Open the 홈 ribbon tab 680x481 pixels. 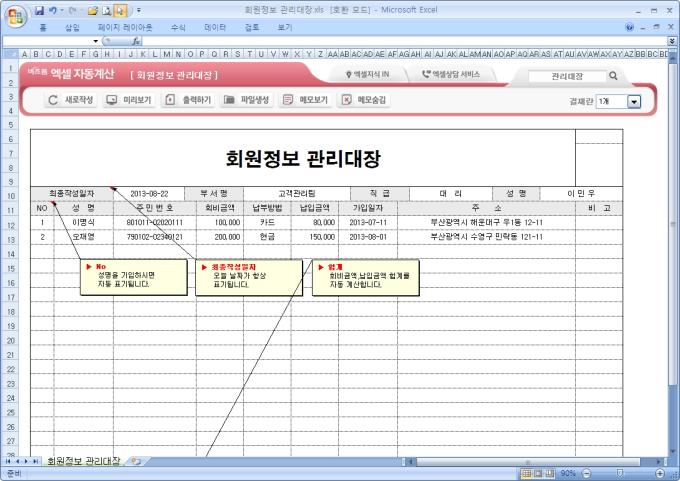point(43,27)
